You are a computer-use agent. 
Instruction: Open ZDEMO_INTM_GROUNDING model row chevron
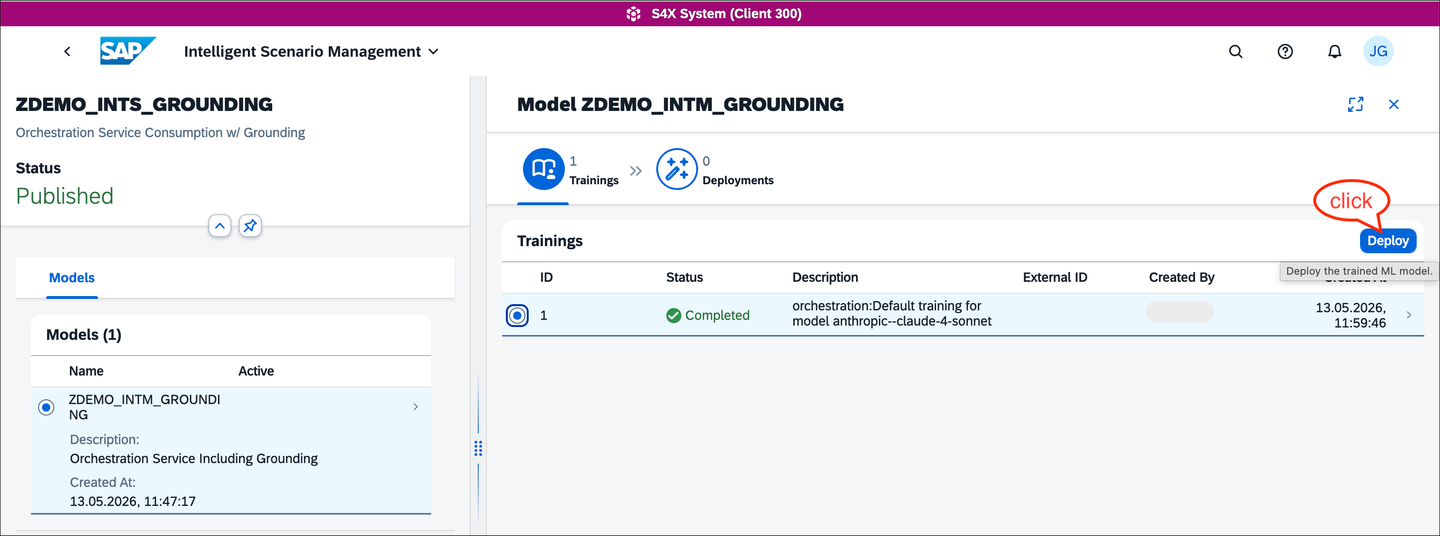(x=415, y=407)
